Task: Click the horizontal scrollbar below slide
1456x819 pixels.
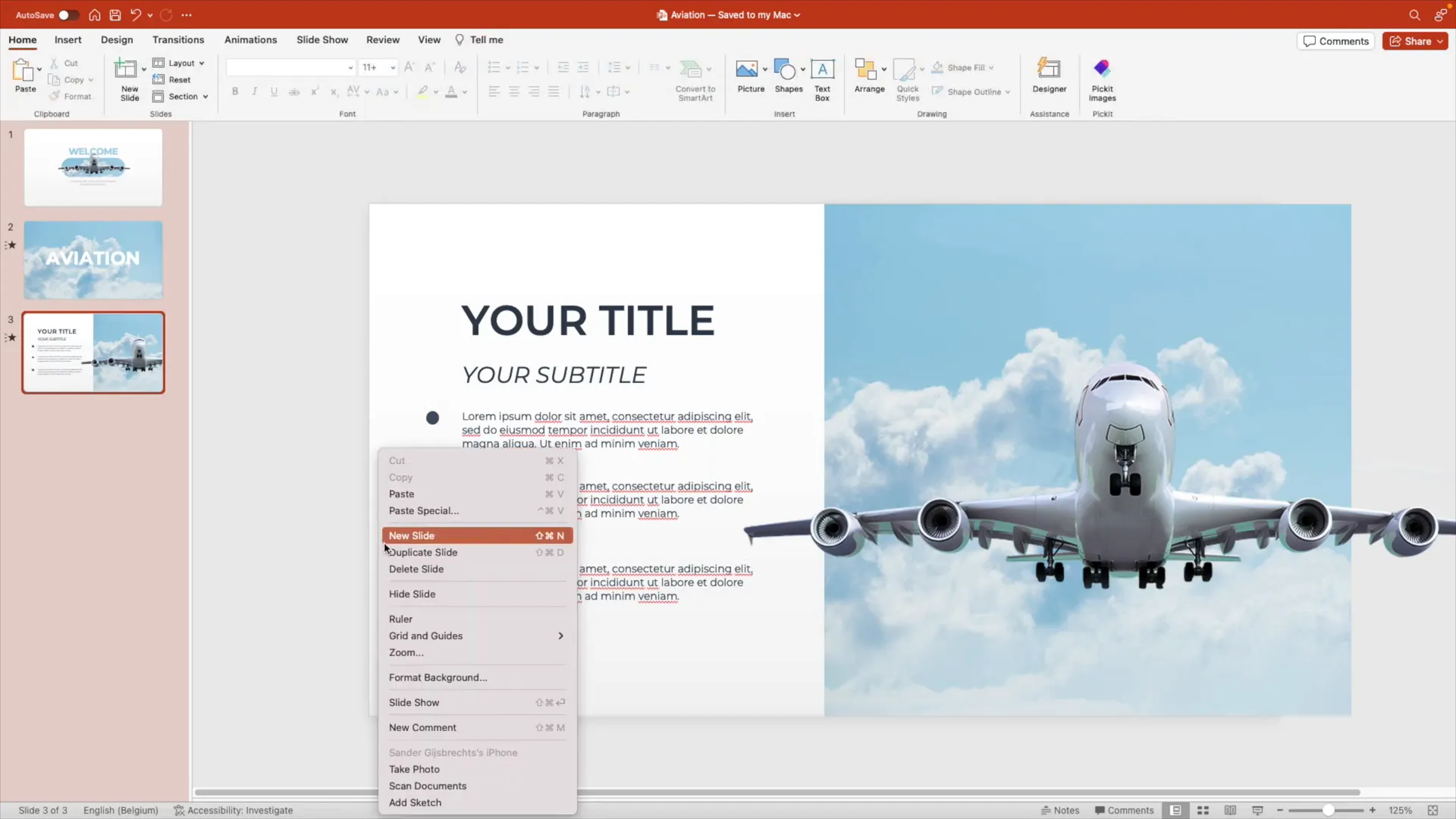Action: 777,792
